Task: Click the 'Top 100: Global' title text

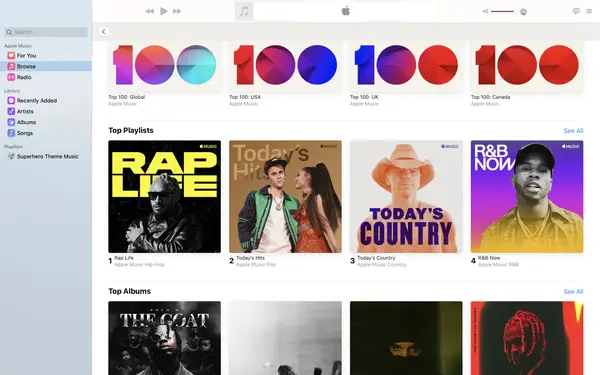Action: point(127,97)
